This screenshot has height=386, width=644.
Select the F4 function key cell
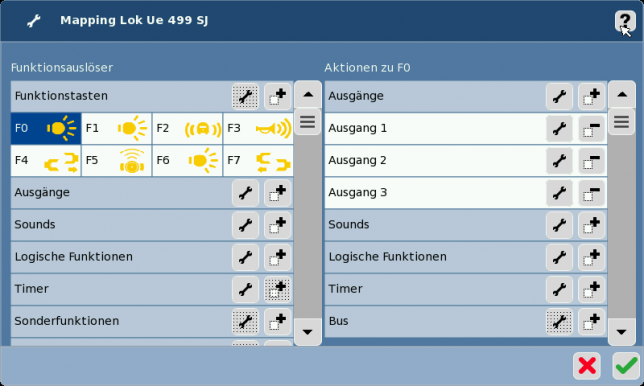click(46, 161)
